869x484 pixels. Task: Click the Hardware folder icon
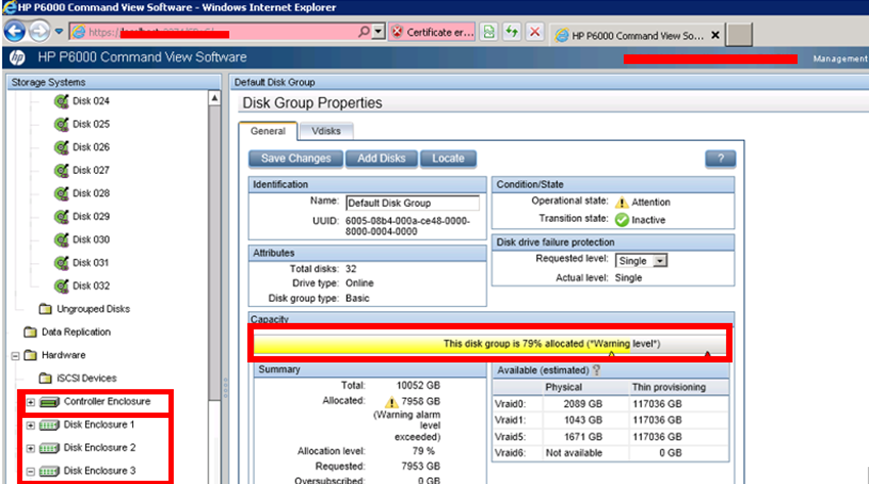click(x=30, y=355)
